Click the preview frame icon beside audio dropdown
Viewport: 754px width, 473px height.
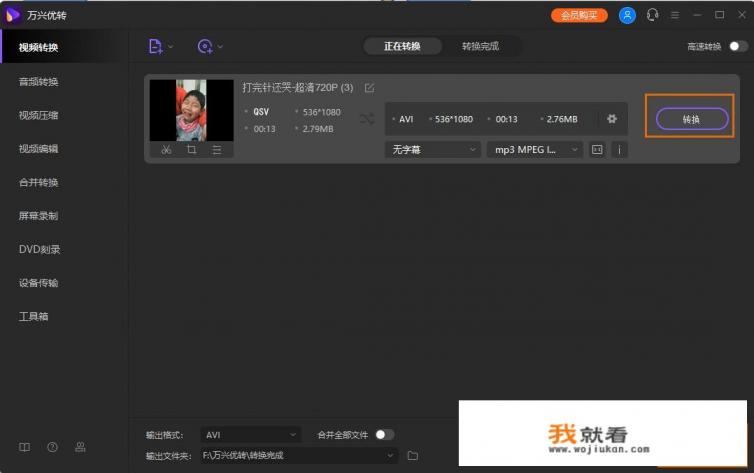[x=597, y=149]
